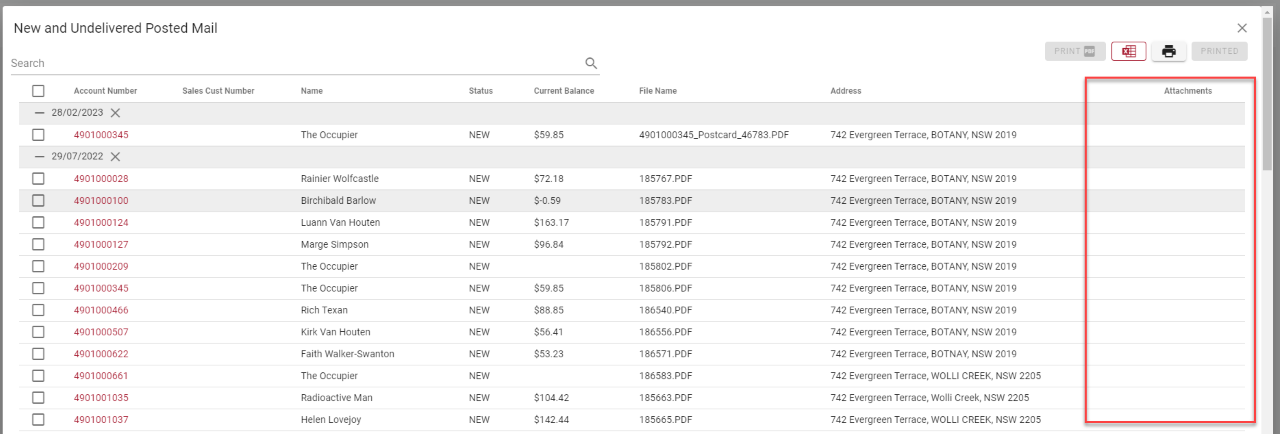The height and width of the screenshot is (434, 1280).
Task: Click into the Search input field
Action: [x=290, y=63]
